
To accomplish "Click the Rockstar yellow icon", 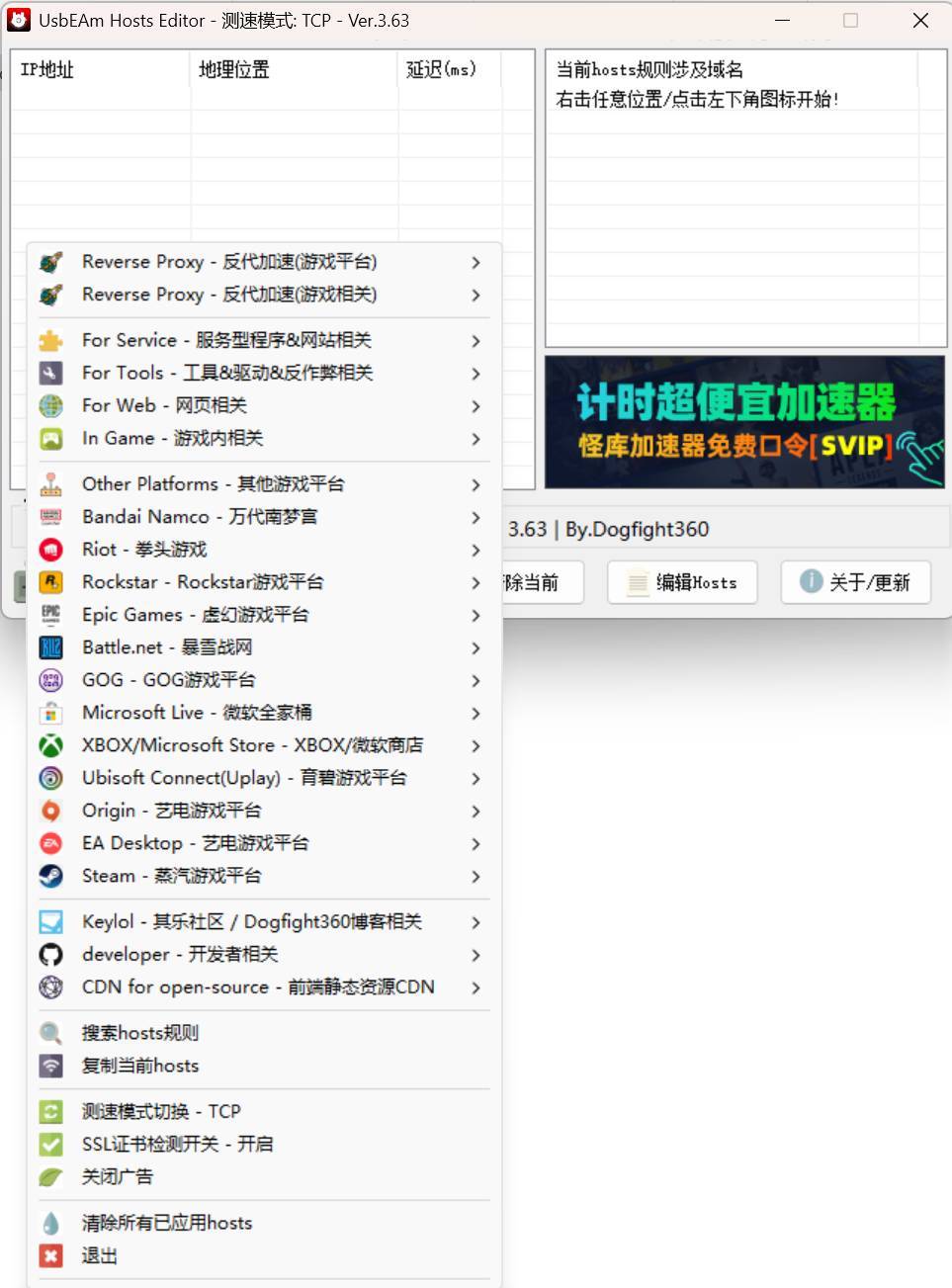I will tap(50, 582).
